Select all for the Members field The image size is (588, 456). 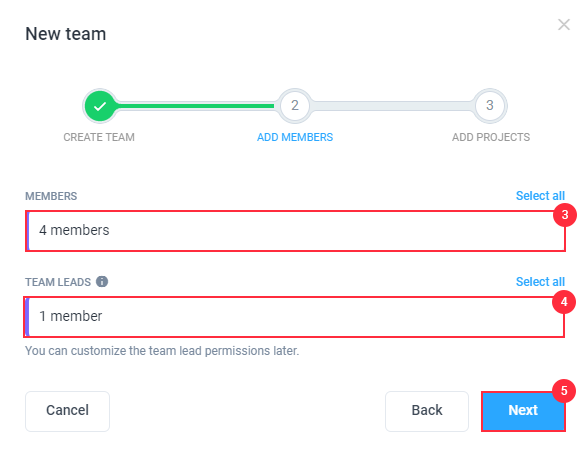coord(540,196)
